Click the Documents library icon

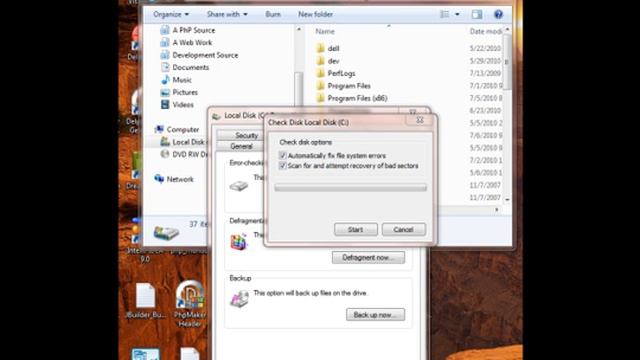165,67
